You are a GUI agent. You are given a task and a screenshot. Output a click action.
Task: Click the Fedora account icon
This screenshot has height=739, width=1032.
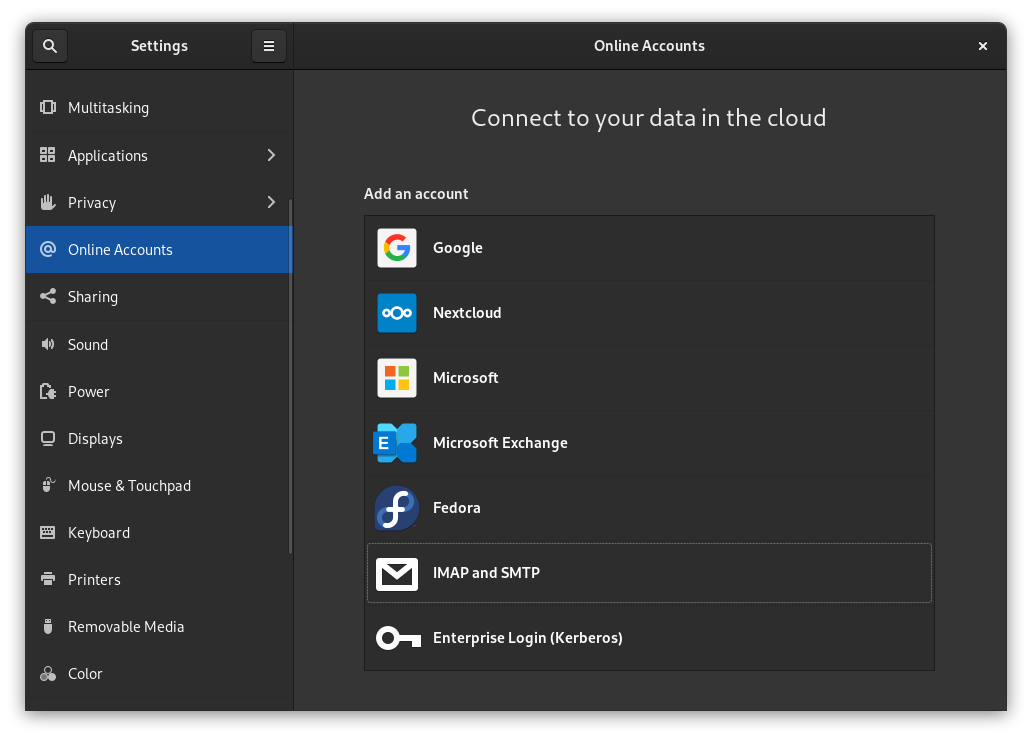(x=396, y=508)
